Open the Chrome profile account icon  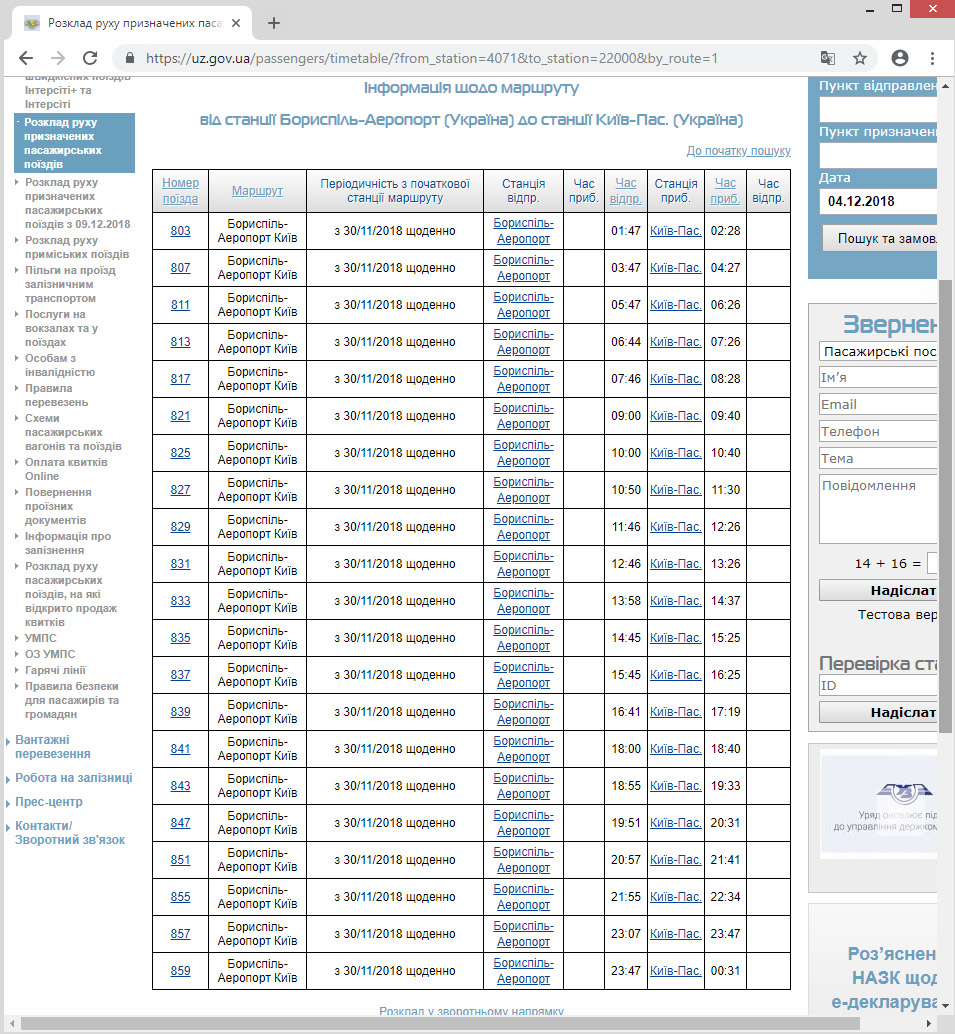coord(900,58)
